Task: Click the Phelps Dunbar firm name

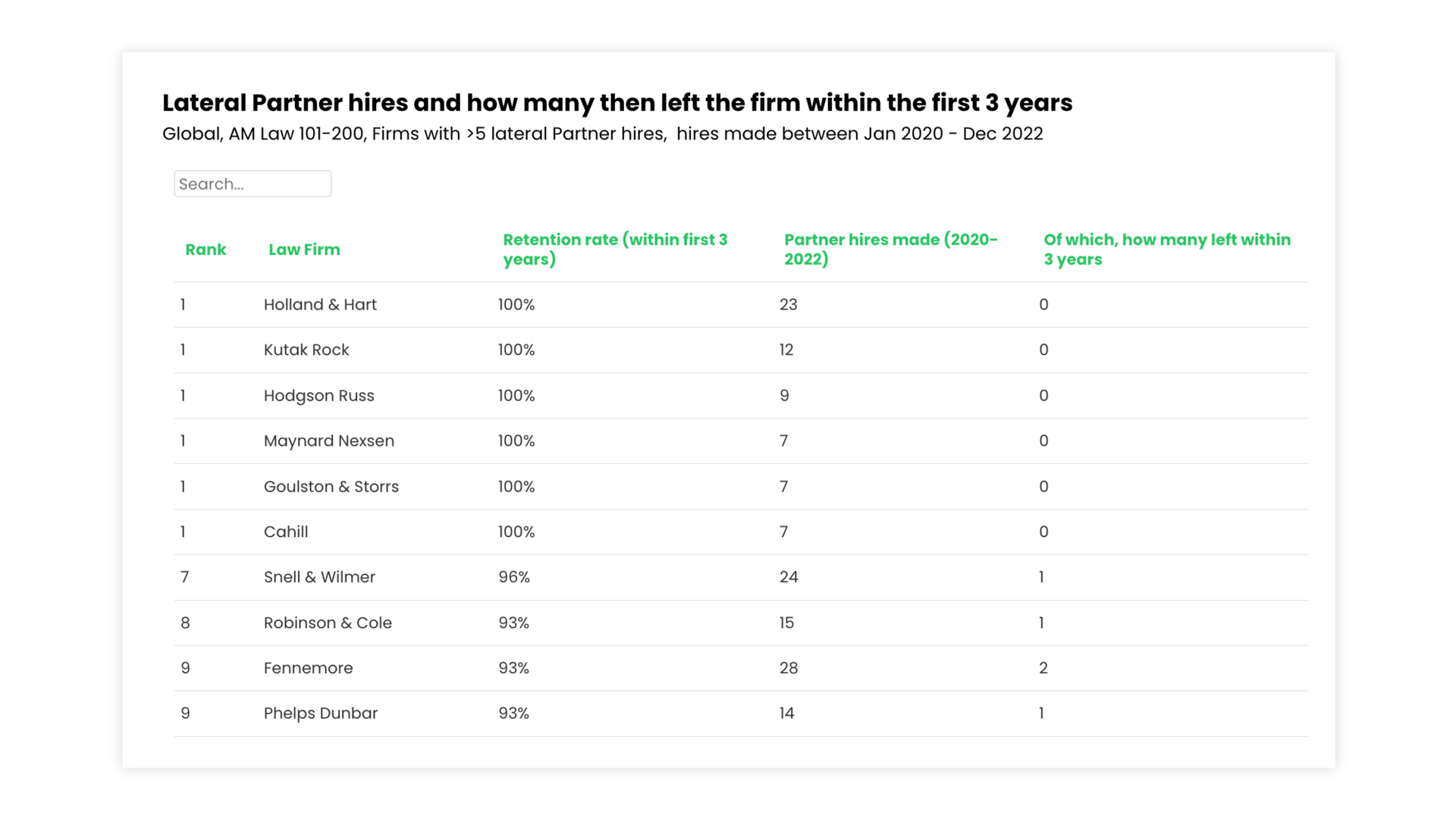Action: [x=320, y=714]
